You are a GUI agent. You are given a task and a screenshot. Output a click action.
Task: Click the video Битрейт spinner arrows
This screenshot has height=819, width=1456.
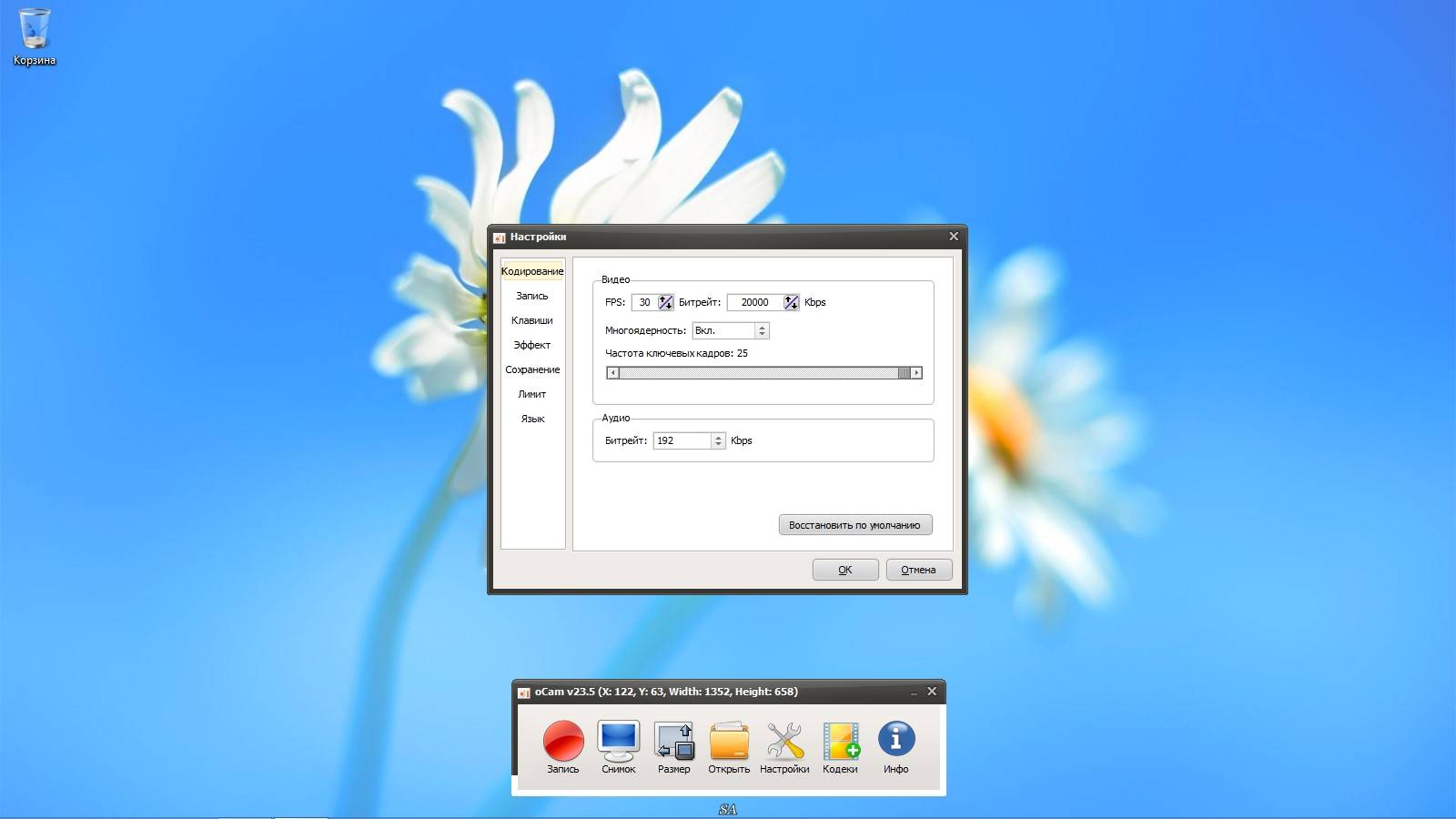[791, 302]
